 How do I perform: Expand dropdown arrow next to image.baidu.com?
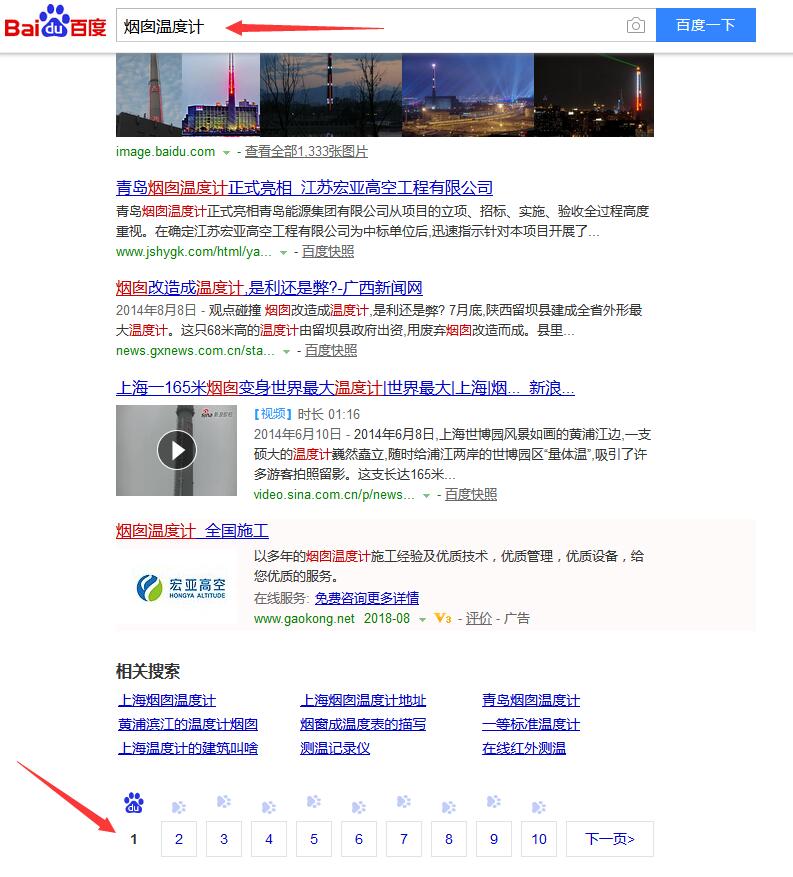(227, 153)
